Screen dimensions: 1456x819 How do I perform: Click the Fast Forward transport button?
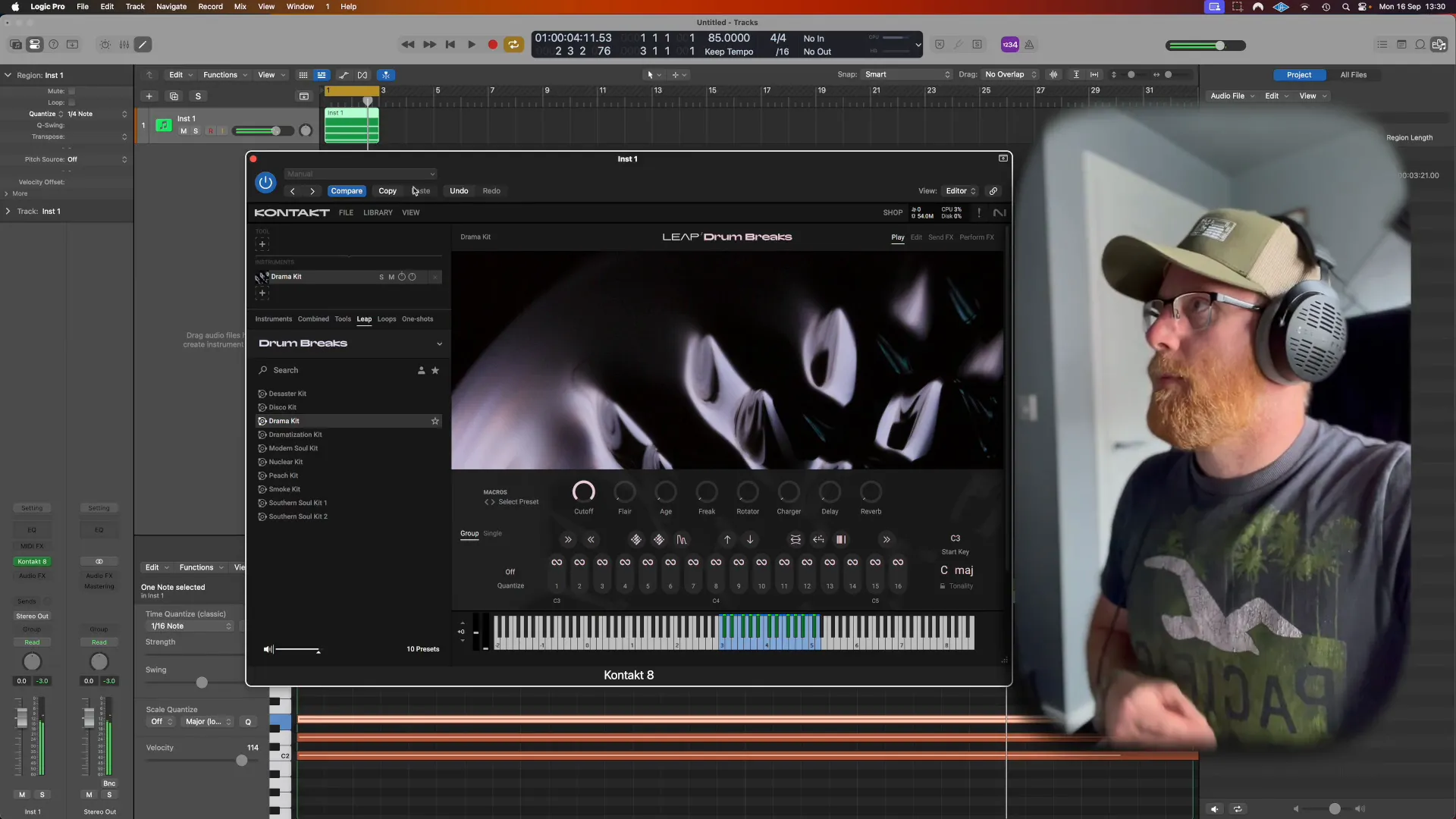tap(429, 45)
